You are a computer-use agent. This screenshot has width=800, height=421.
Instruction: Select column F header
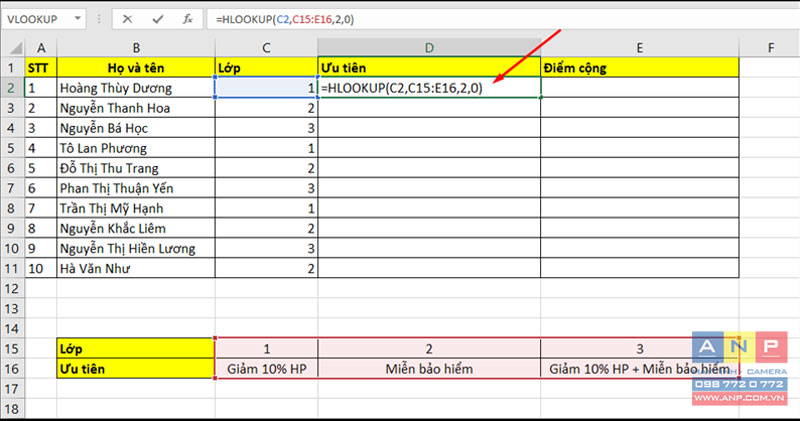(x=769, y=48)
